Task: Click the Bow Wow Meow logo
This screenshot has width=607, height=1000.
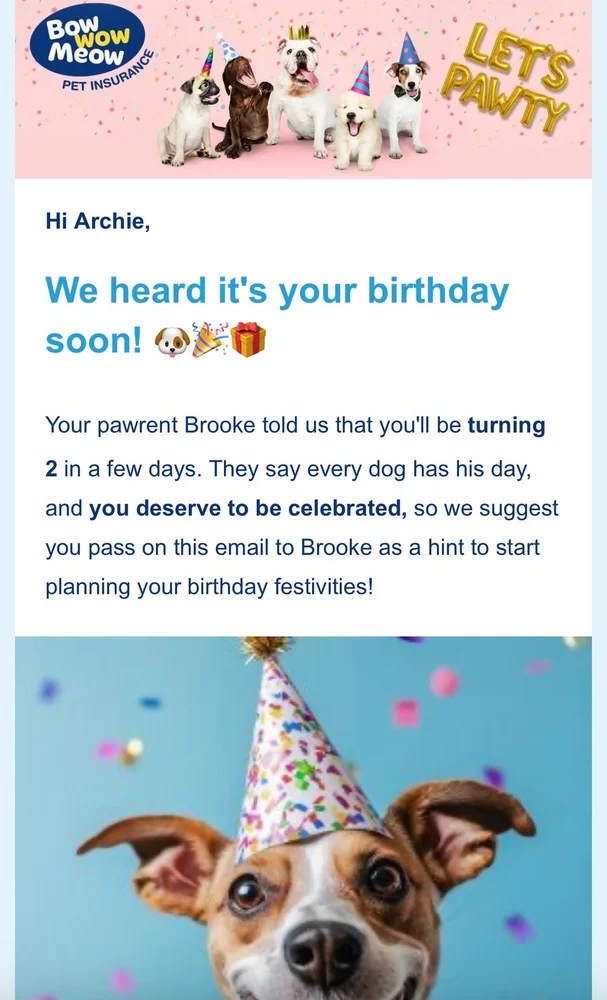Action: point(87,41)
